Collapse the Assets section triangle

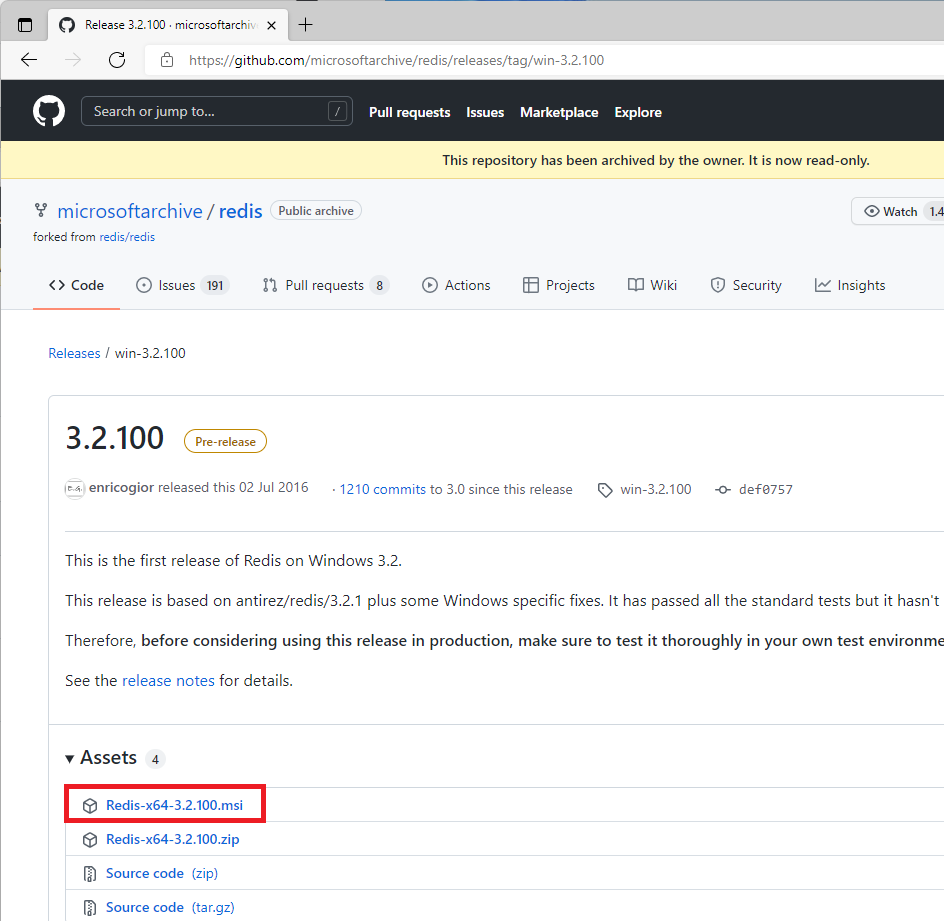pos(69,759)
